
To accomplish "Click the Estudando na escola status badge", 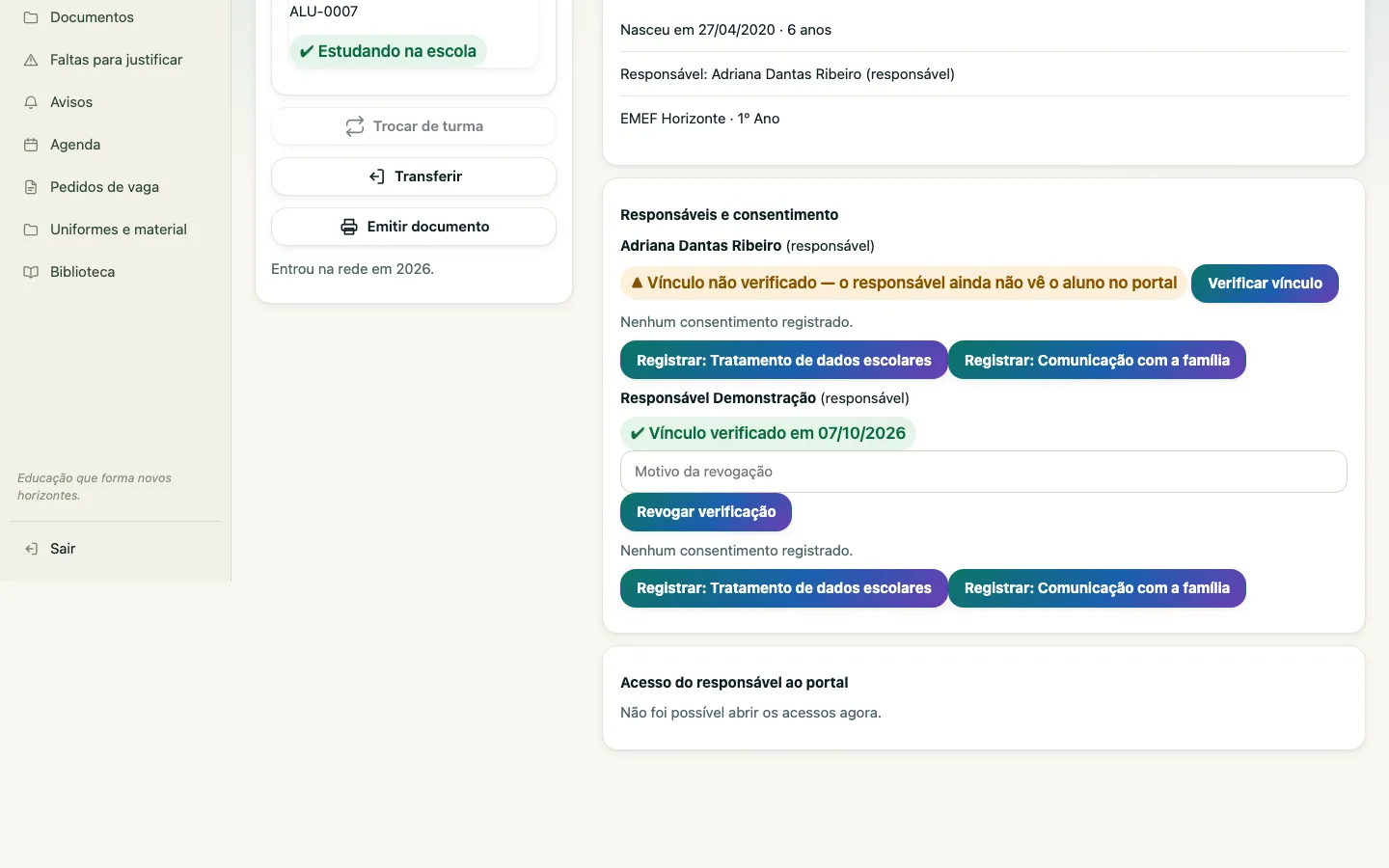I will coord(388,51).
